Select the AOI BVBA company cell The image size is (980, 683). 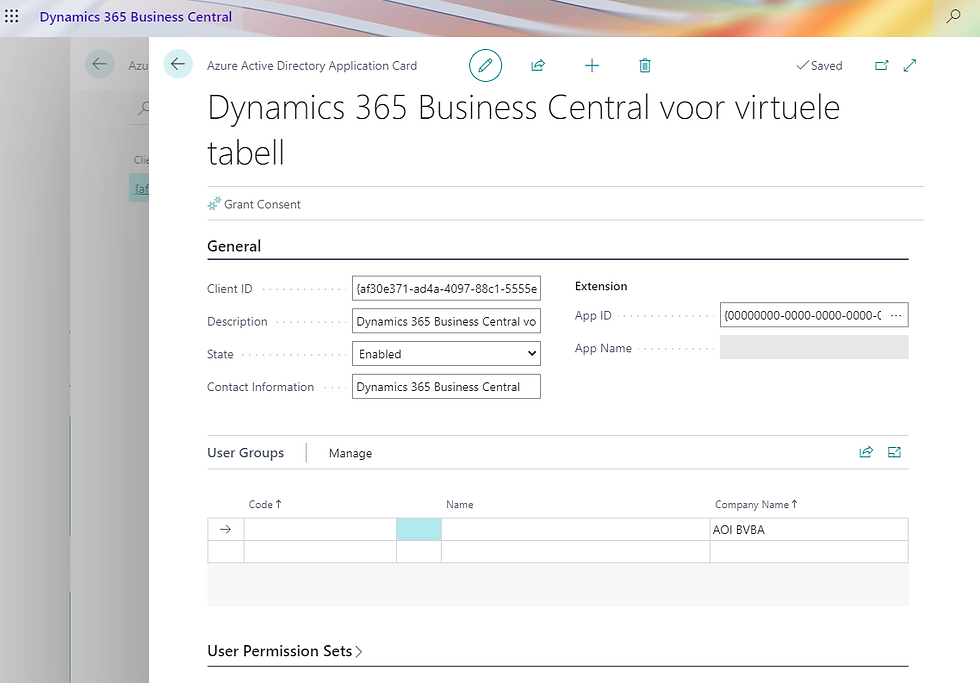pyautogui.click(x=809, y=529)
